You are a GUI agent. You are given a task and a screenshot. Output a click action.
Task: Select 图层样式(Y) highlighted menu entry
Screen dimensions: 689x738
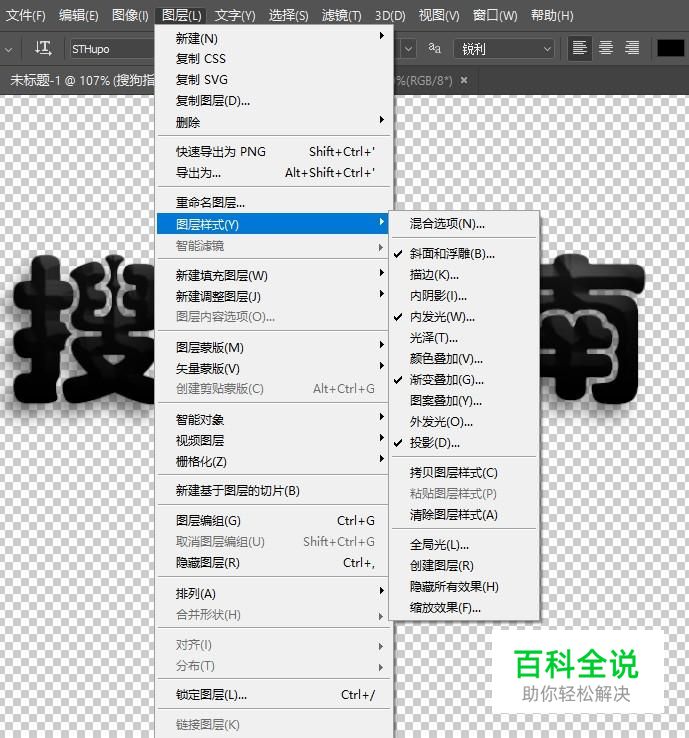273,224
